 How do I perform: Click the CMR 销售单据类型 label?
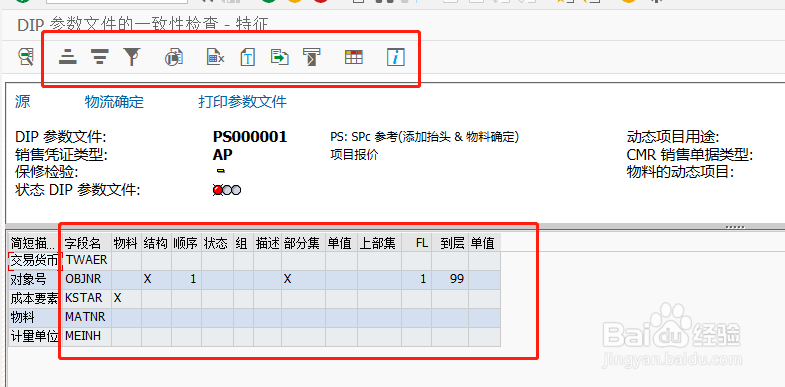[x=690, y=155]
